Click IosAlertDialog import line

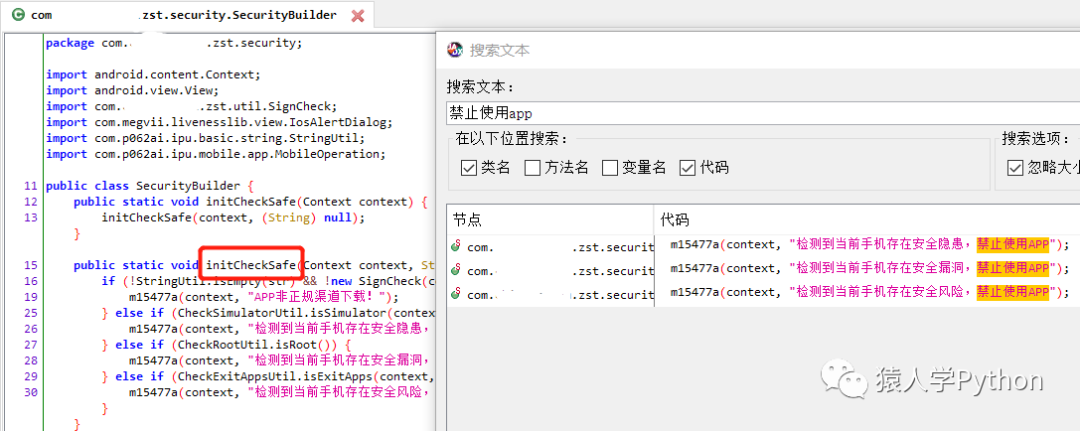tap(219, 123)
